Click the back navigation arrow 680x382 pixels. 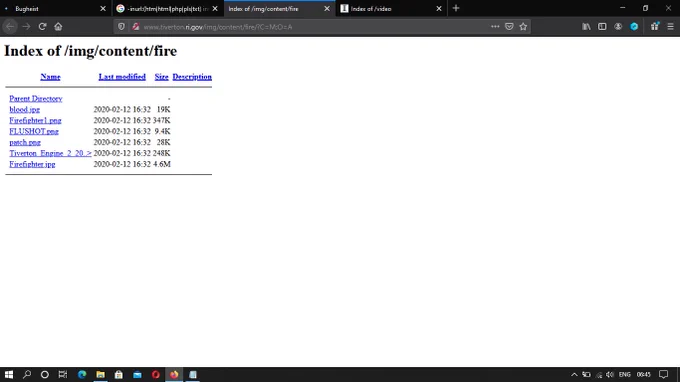pyautogui.click(x=10, y=26)
